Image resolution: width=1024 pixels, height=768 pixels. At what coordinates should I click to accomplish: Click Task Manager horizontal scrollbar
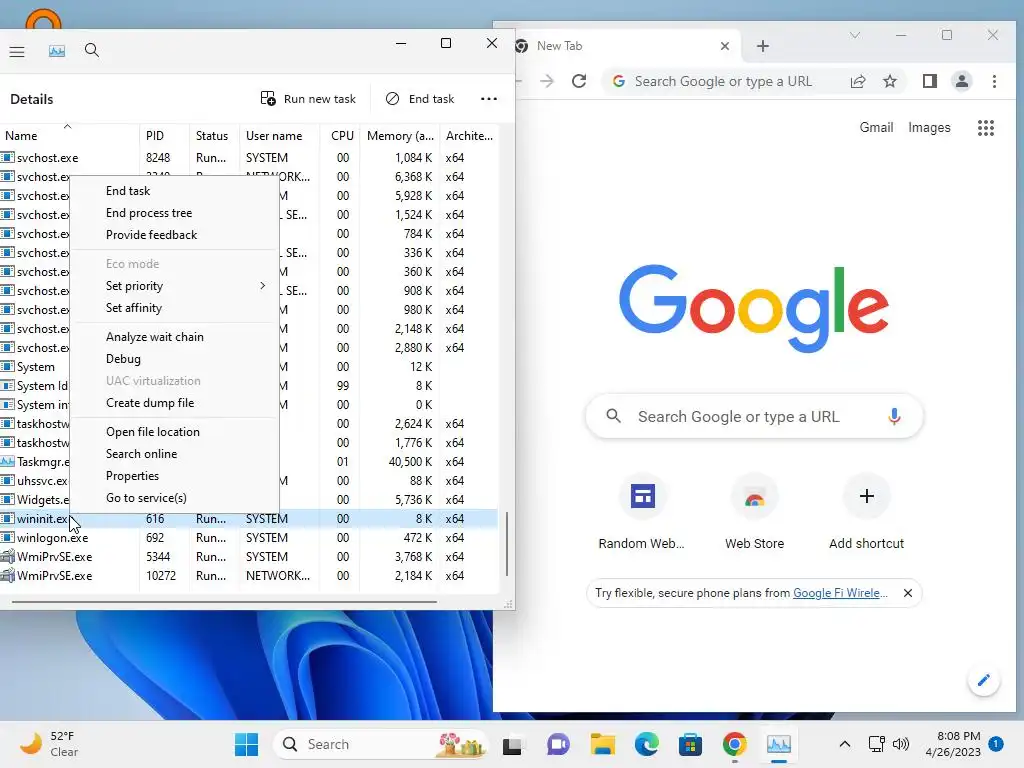pyautogui.click(x=224, y=601)
